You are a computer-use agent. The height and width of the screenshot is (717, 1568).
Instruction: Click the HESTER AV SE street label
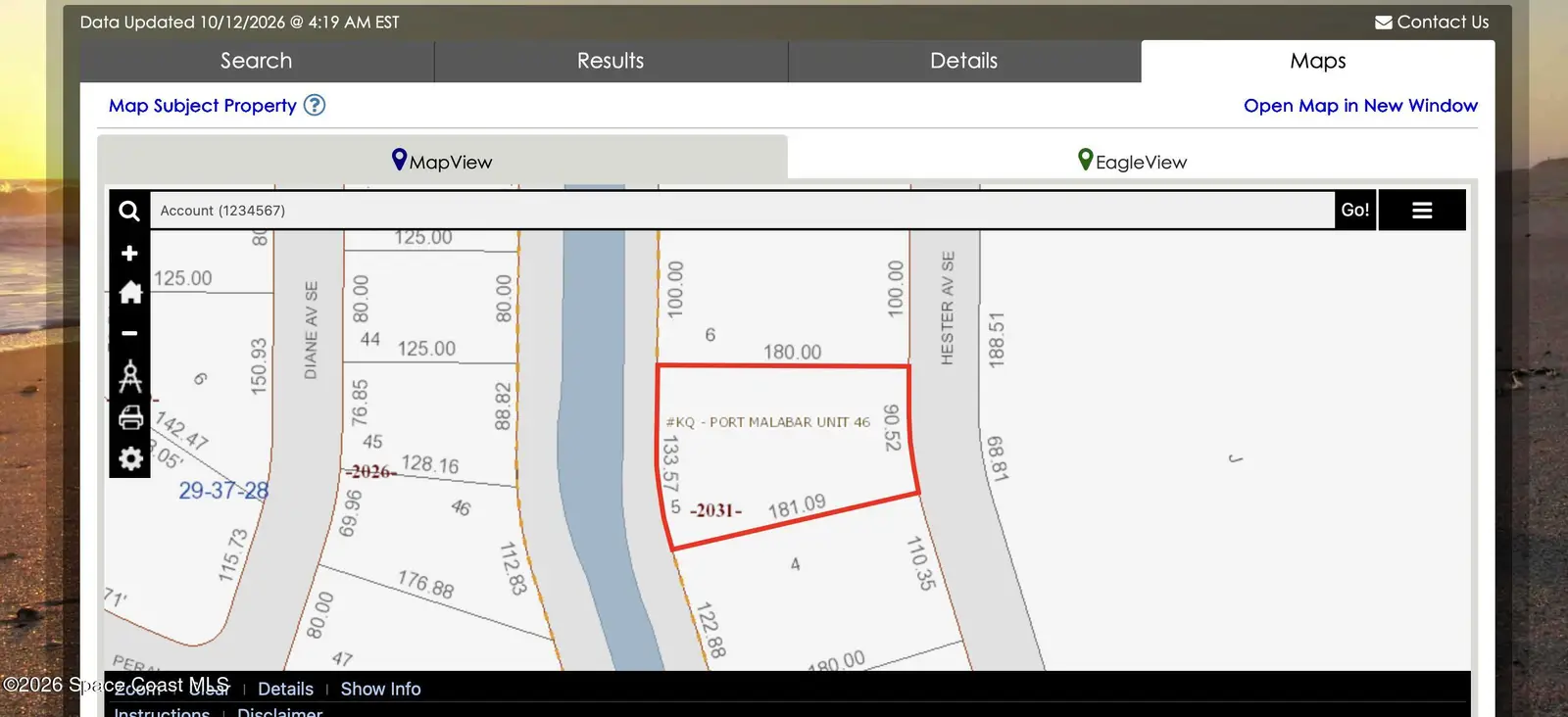point(947,308)
